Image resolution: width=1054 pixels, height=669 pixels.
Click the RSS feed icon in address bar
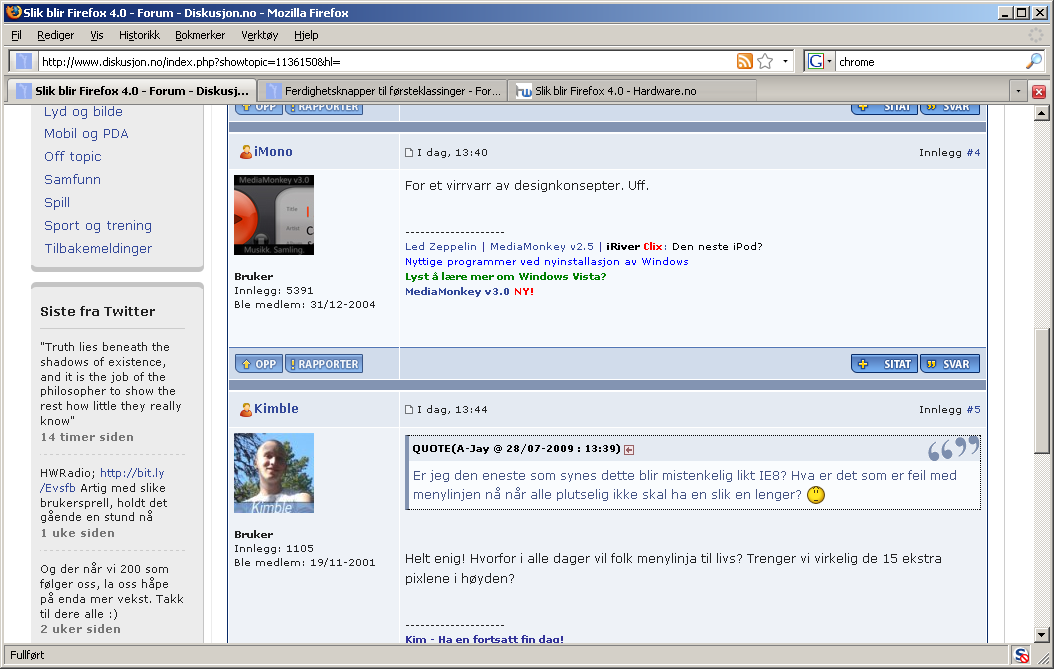point(744,62)
